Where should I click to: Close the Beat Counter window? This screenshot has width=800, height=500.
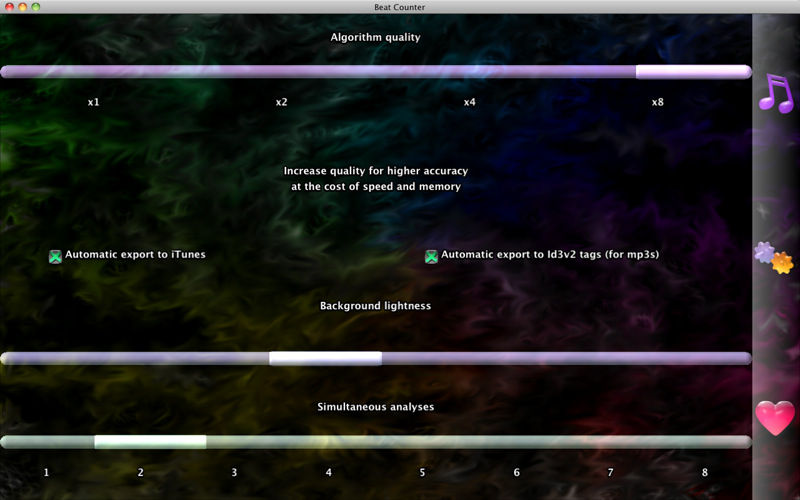point(10,7)
